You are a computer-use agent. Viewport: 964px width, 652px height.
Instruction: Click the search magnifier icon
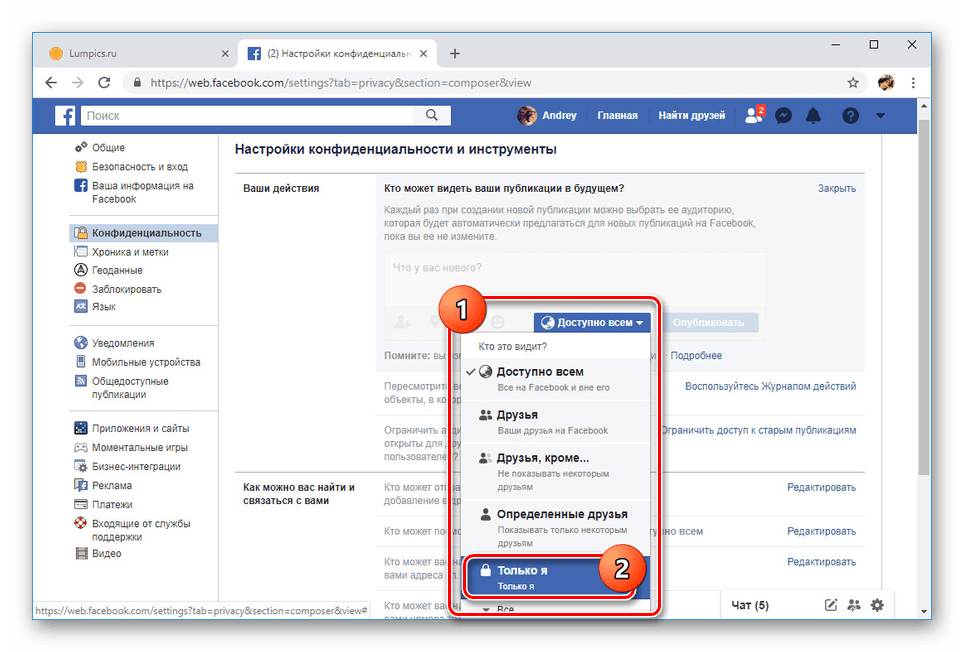point(432,115)
